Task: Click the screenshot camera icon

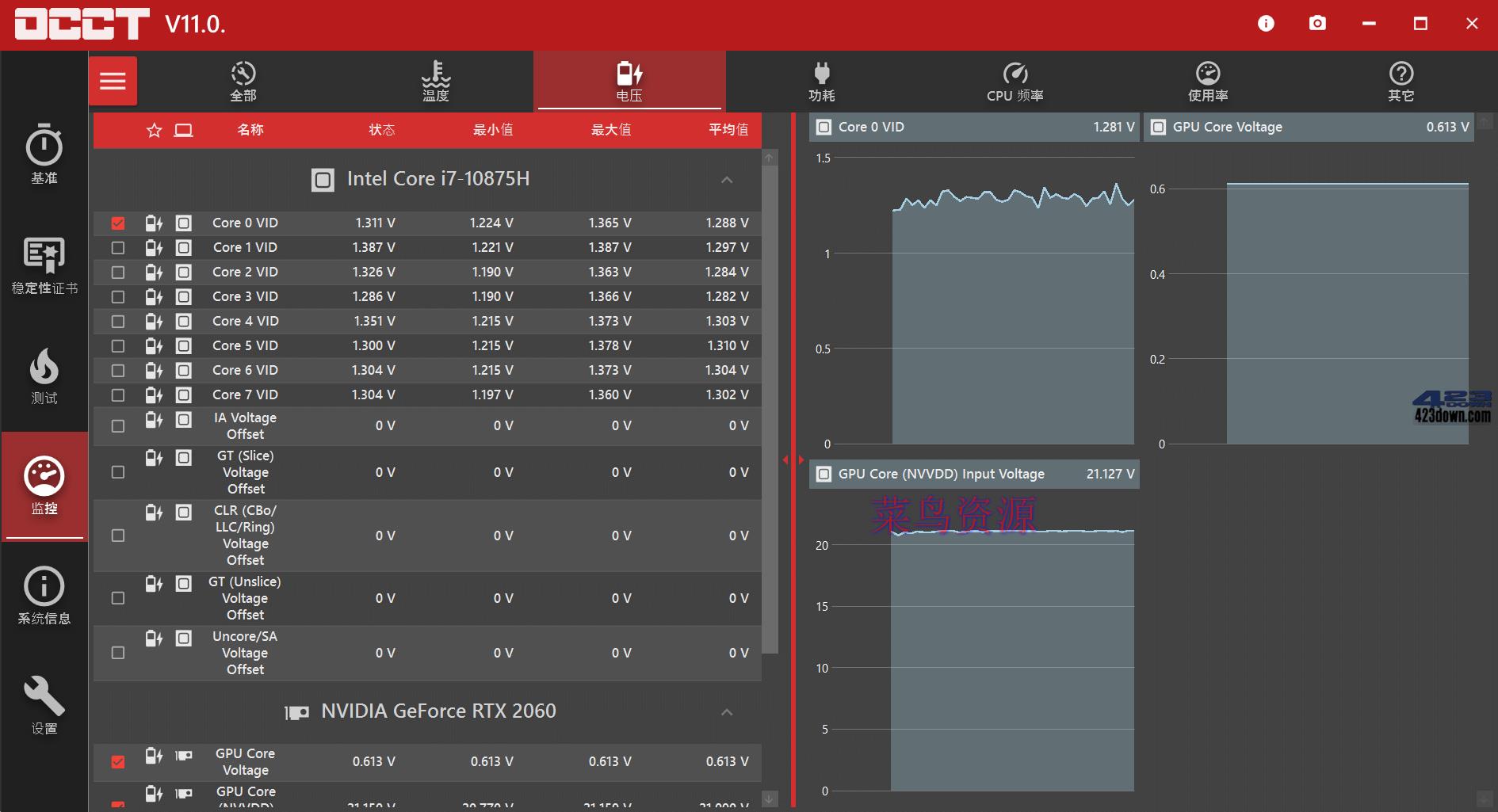Action: pyautogui.click(x=1317, y=24)
